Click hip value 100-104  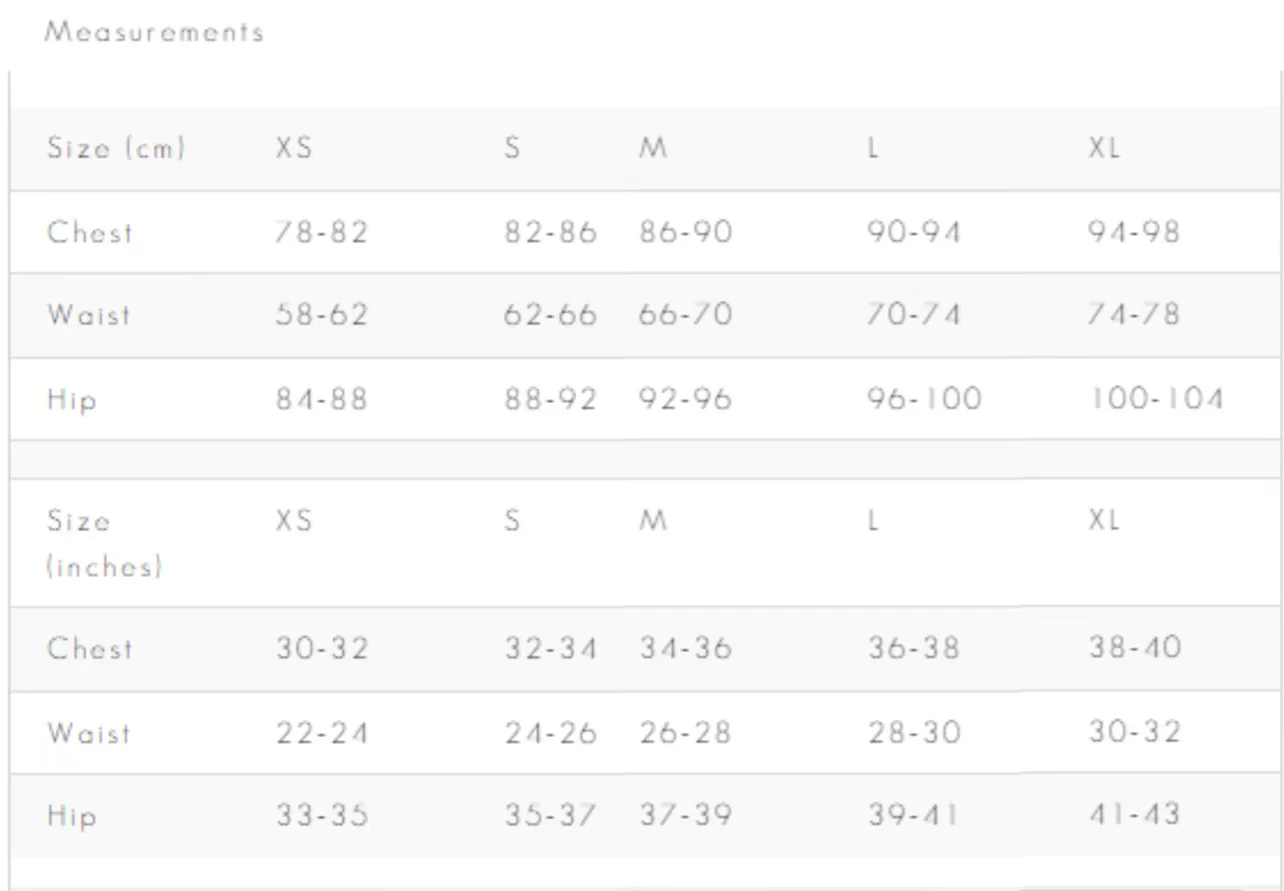click(x=1156, y=399)
